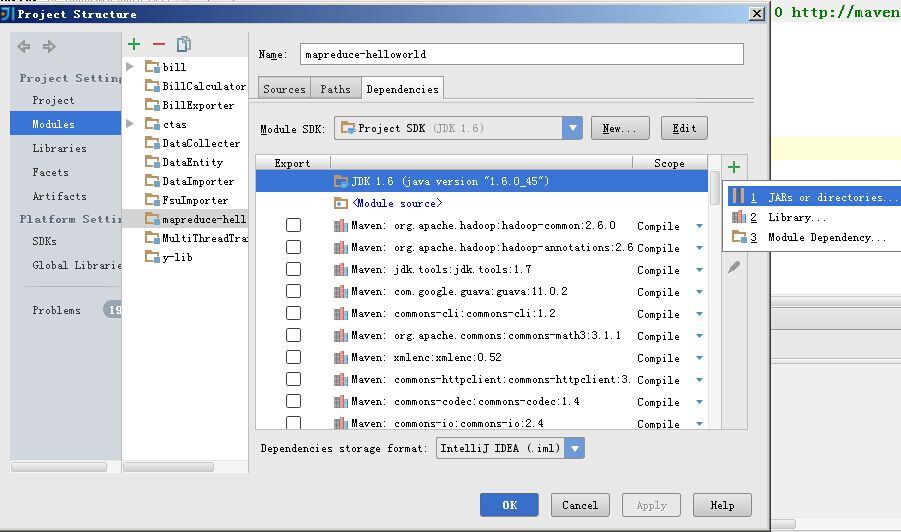Switch to the Paths tab
This screenshot has height=532, width=901.
336,89
